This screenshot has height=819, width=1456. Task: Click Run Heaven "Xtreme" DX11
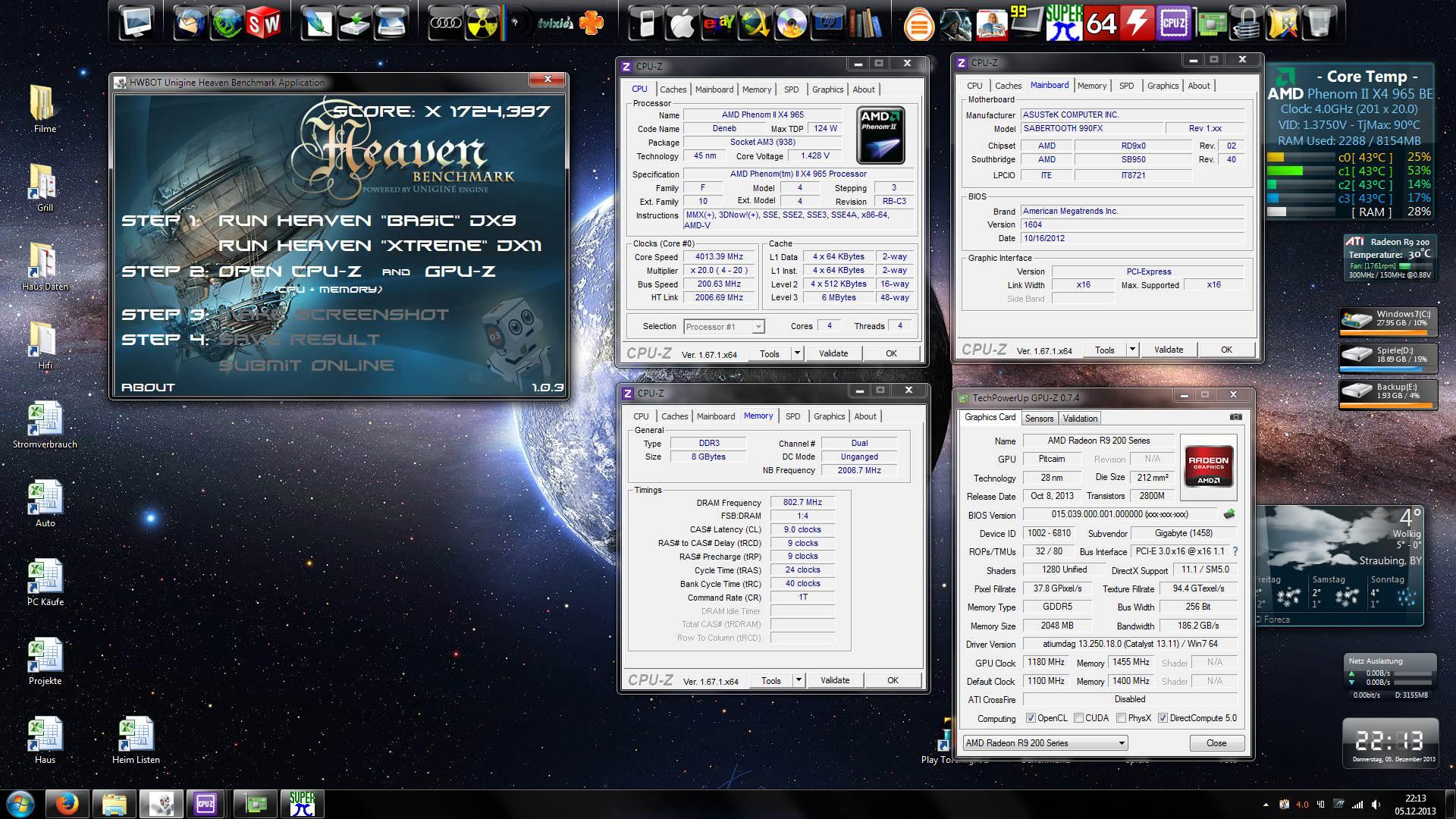380,246
